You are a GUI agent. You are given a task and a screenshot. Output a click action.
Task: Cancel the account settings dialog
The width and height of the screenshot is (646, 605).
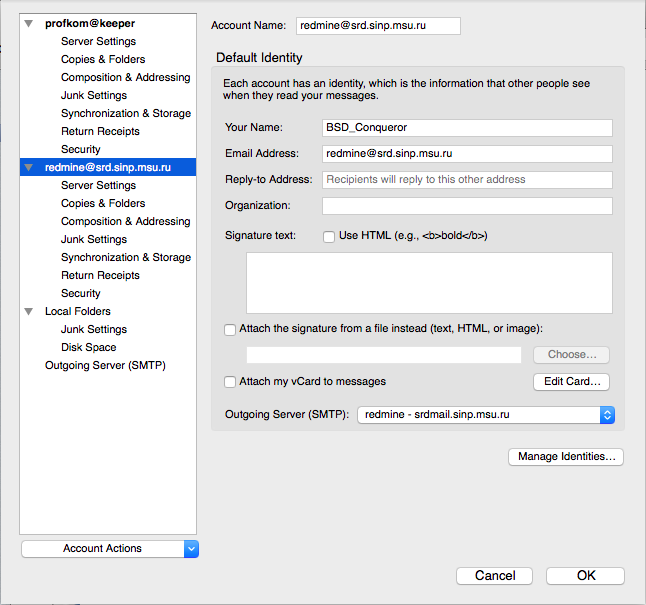click(495, 575)
